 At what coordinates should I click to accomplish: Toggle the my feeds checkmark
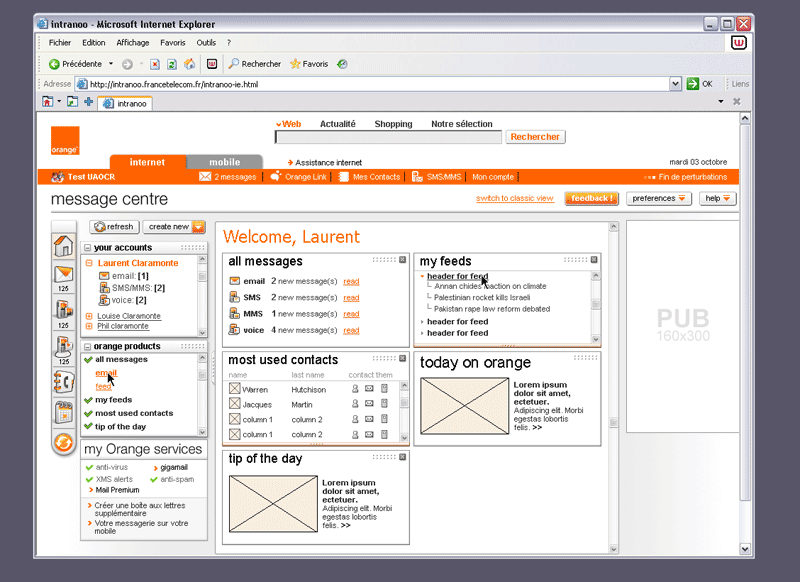(x=88, y=400)
